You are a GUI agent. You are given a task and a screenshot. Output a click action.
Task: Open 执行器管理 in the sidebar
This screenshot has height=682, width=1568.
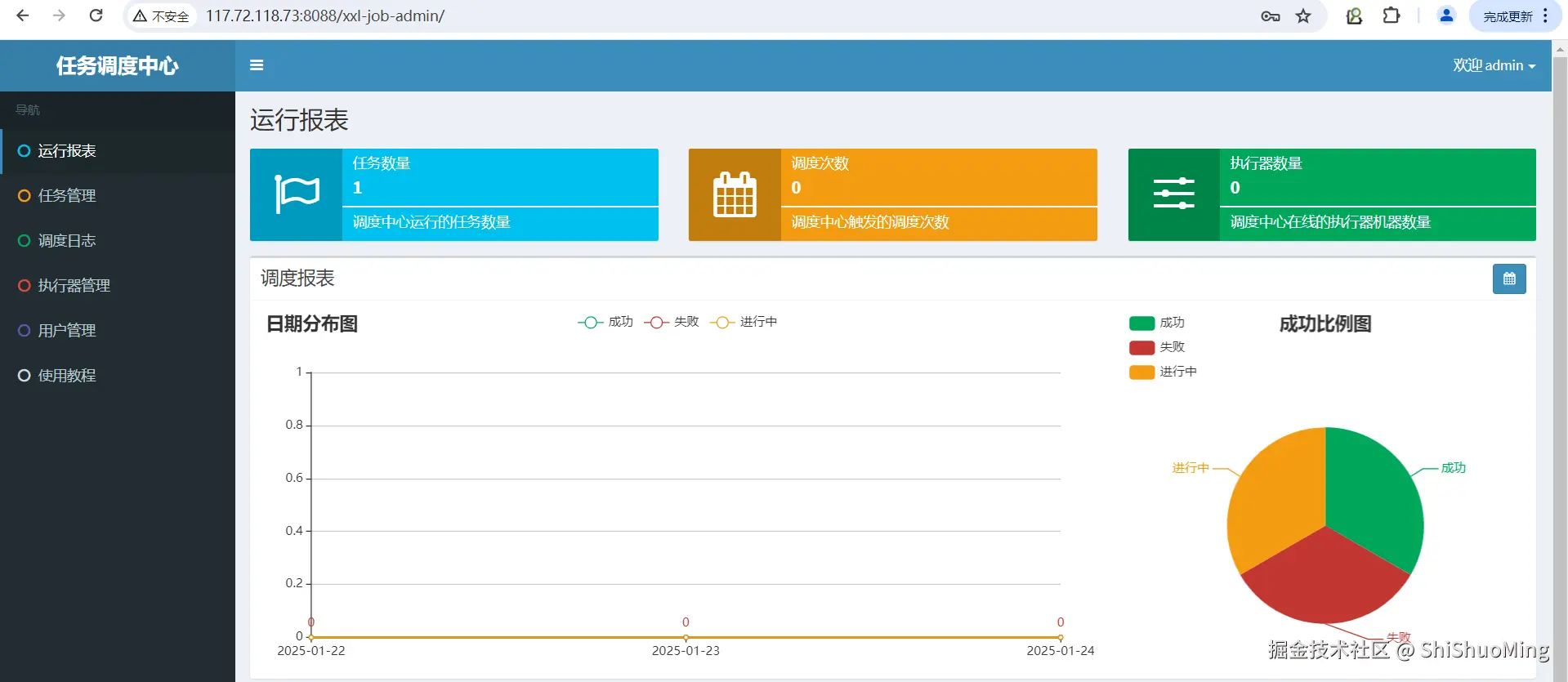tap(118, 286)
